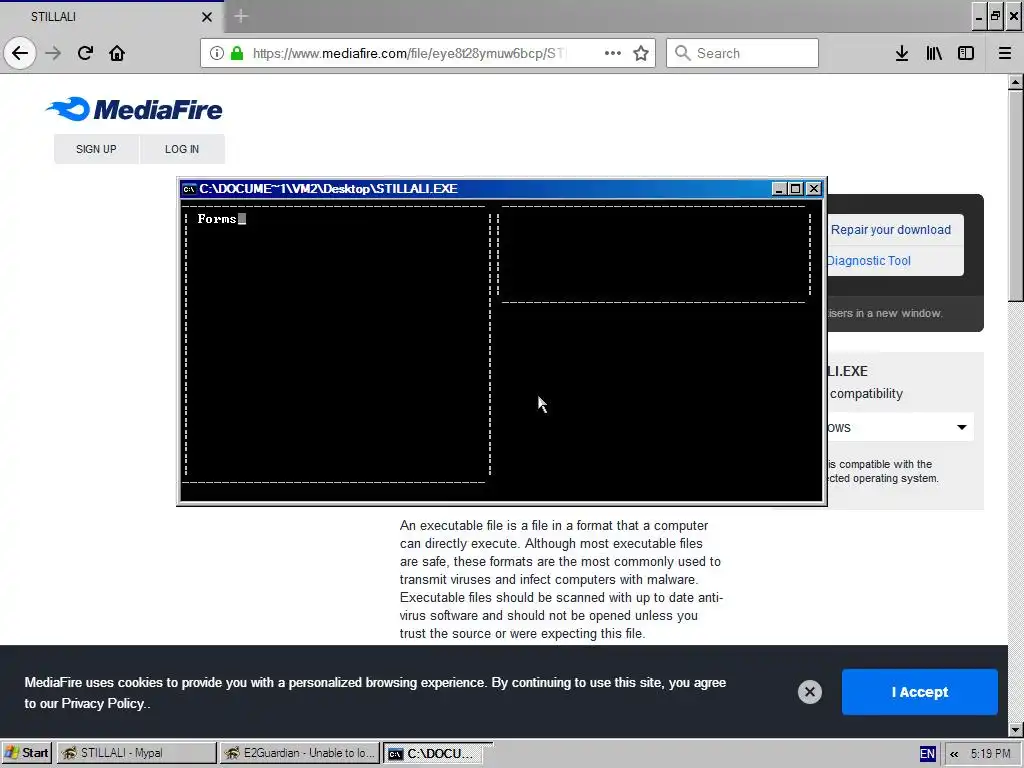Viewport: 1024px width, 768px height.
Task: Close the STILLALI.EXE console window
Action: coord(814,189)
